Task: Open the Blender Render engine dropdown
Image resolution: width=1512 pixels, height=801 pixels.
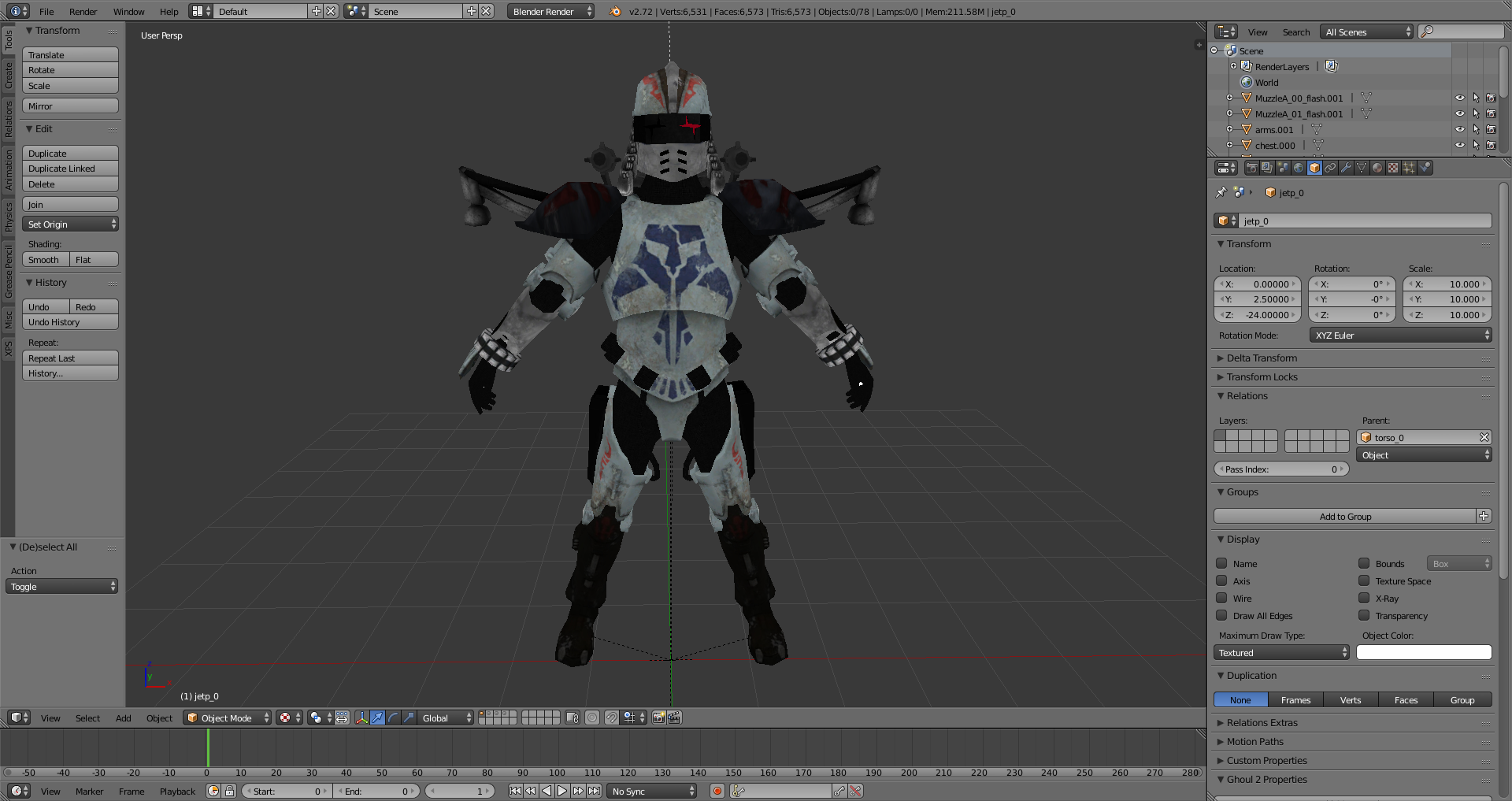Action: 550,12
